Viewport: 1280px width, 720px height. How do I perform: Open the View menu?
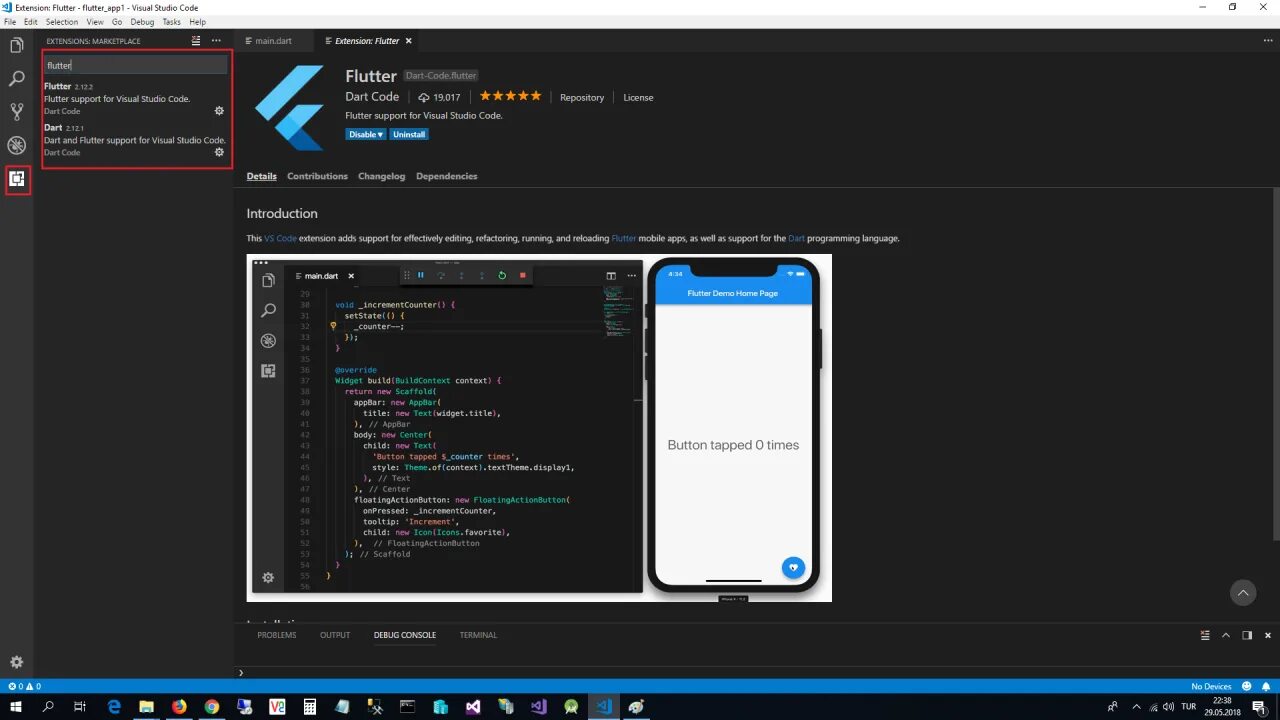(x=95, y=21)
